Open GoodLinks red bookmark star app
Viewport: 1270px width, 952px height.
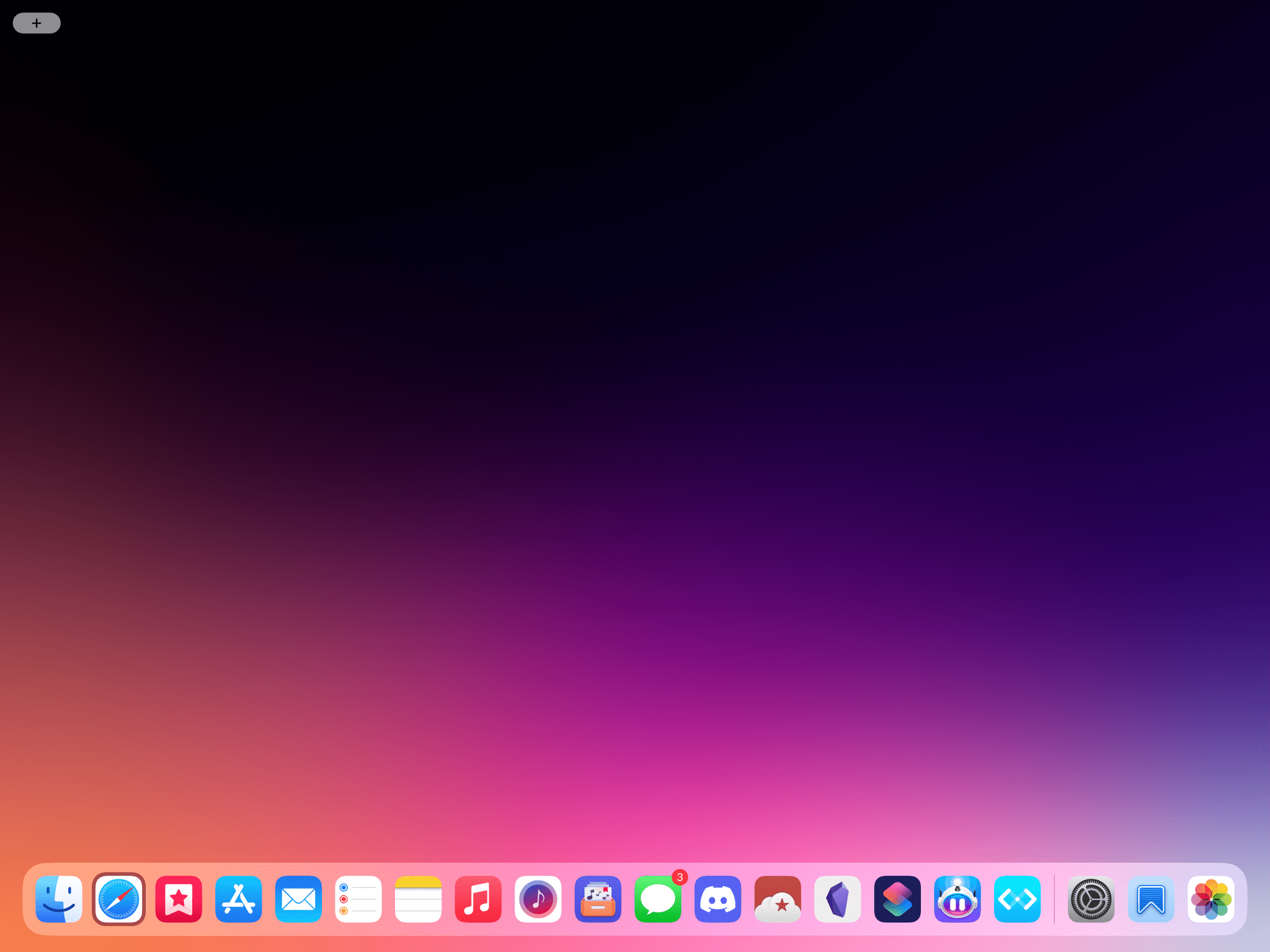click(x=179, y=899)
